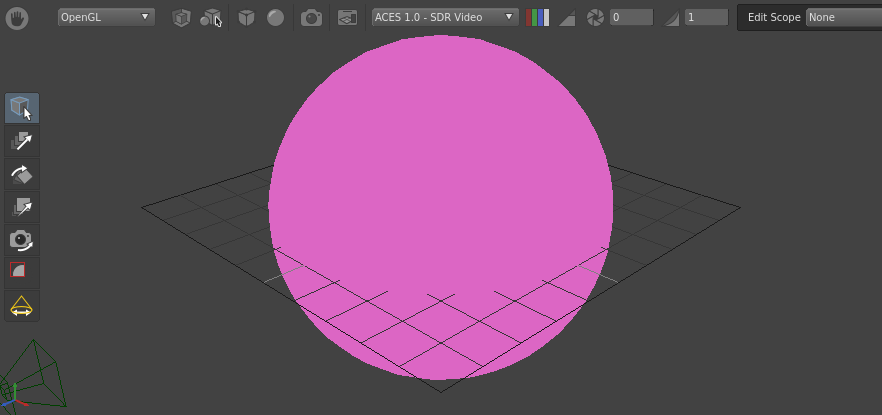882x415 pixels.
Task: Toggle the solid cube shading icon
Action: point(246,18)
